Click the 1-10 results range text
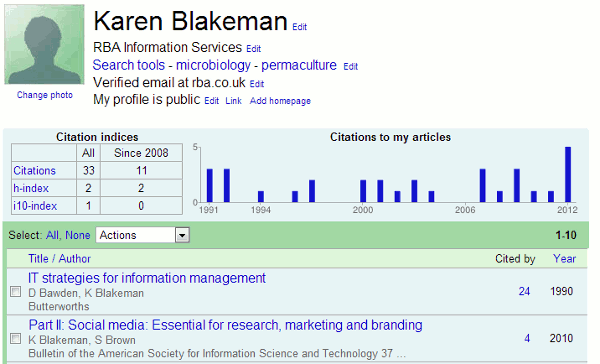 (x=566, y=235)
